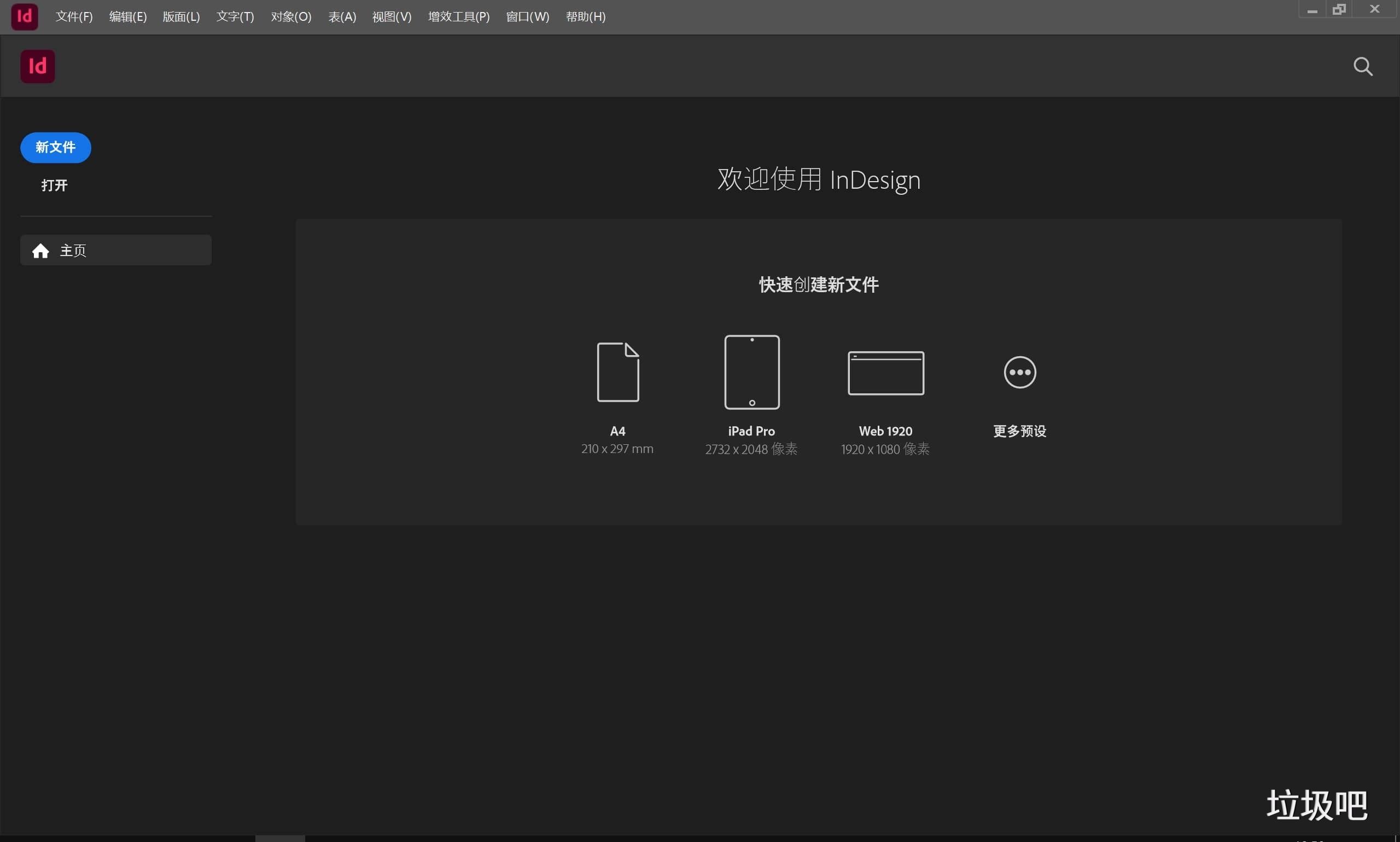Select the iPad Pro preset icon
Screen dimensions: 1400x842
point(751,371)
